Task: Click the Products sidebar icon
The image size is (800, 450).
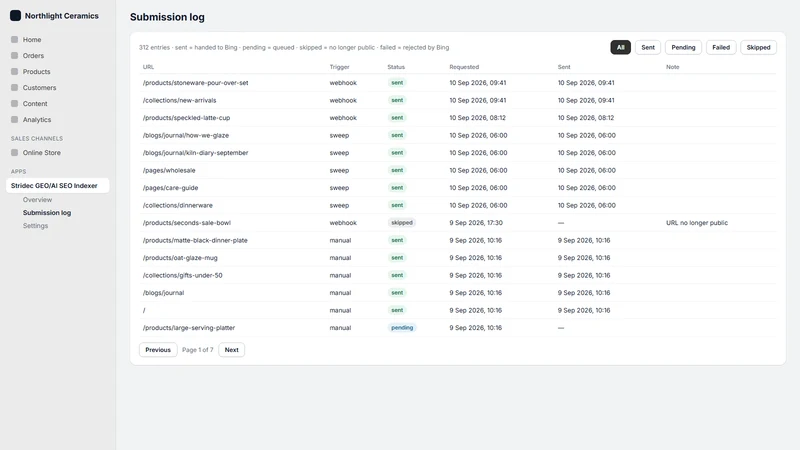Action: pyautogui.click(x=14, y=71)
